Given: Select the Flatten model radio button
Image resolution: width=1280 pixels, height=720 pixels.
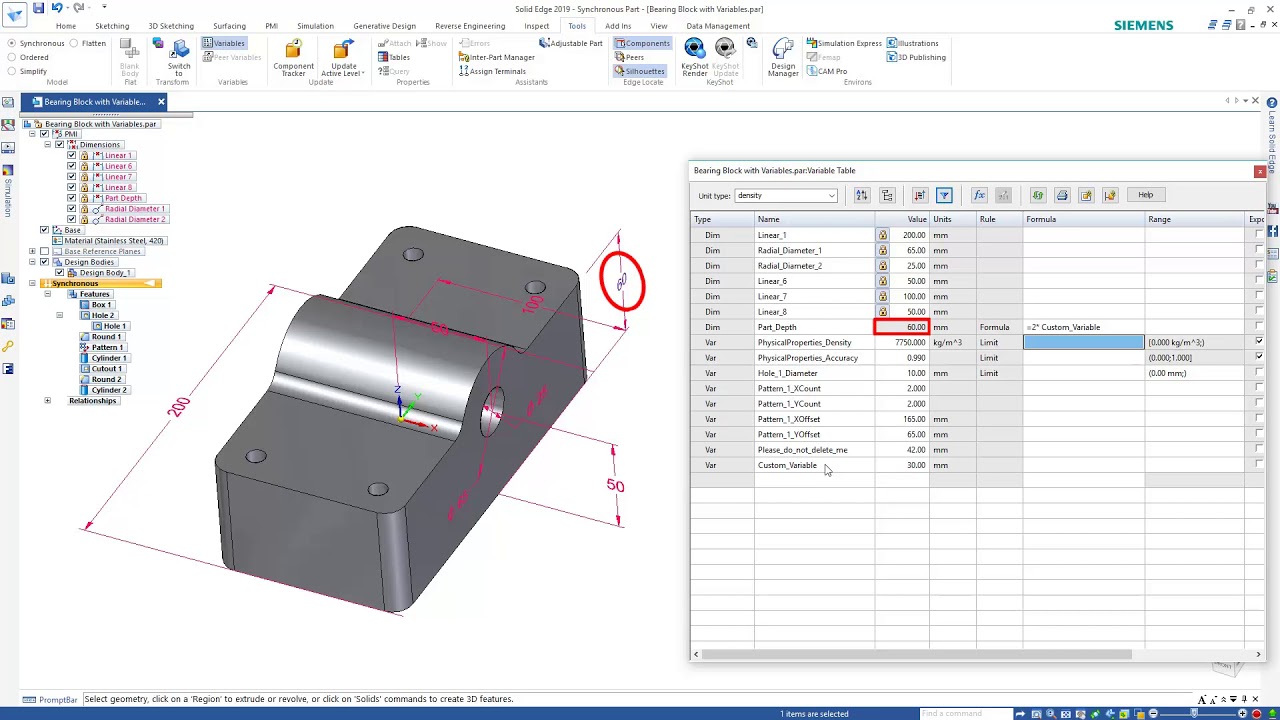Looking at the screenshot, I should click(x=74, y=43).
